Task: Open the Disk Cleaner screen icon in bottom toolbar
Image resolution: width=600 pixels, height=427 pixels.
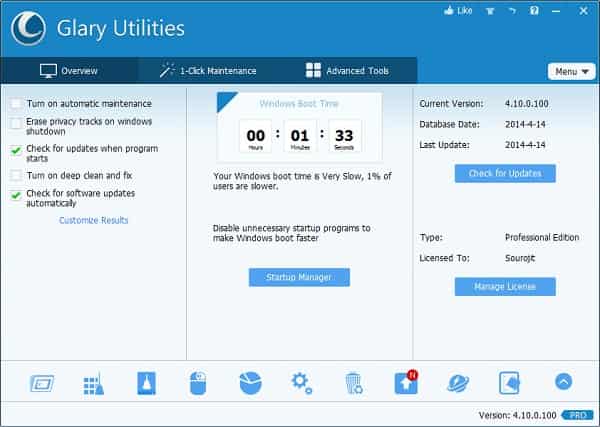Action: coord(42,383)
